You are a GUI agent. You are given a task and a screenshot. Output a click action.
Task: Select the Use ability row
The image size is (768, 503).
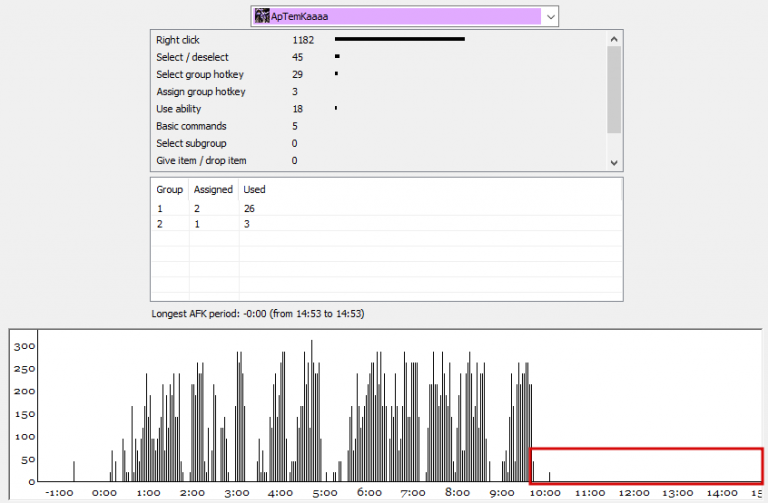click(379, 109)
